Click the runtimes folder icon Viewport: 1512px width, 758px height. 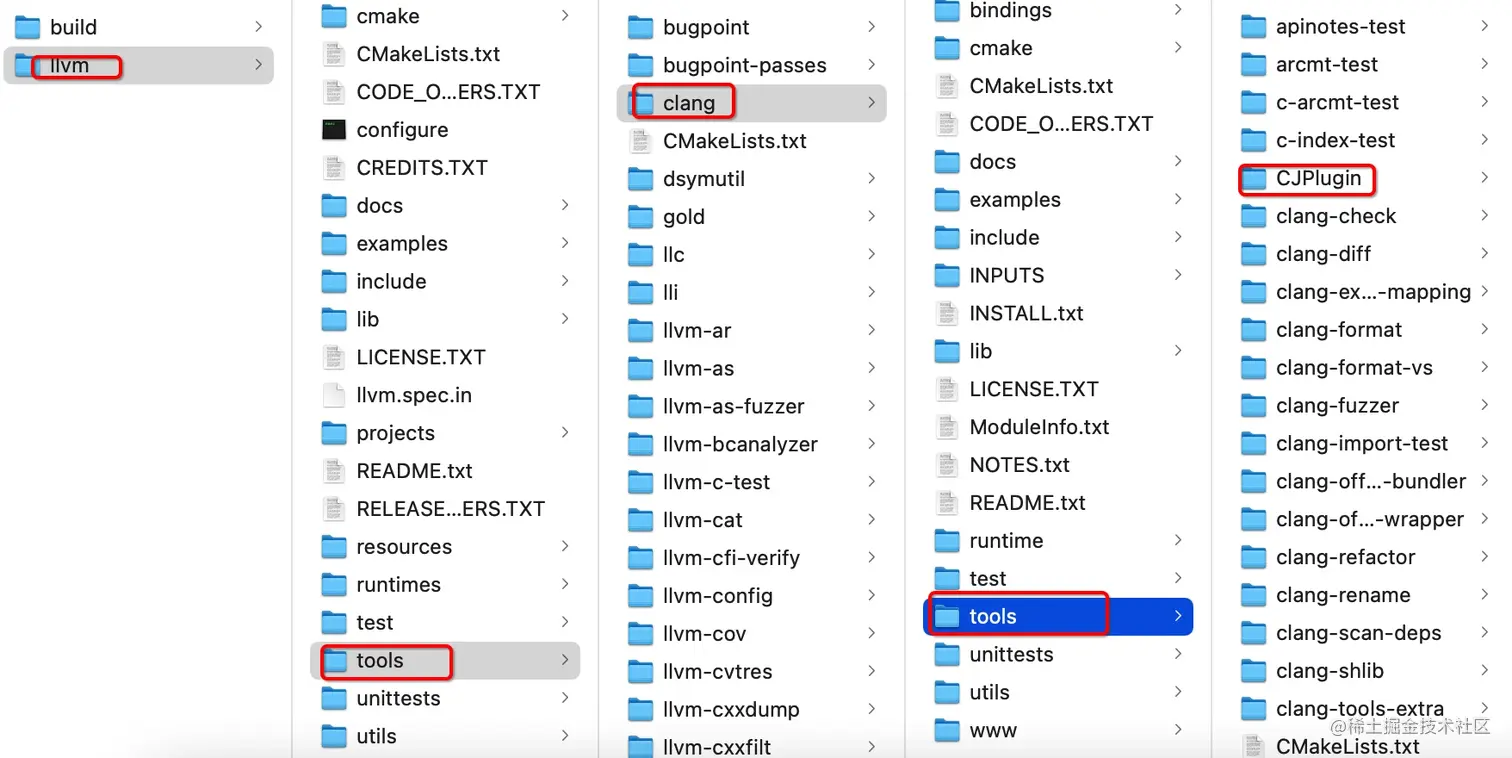(334, 585)
